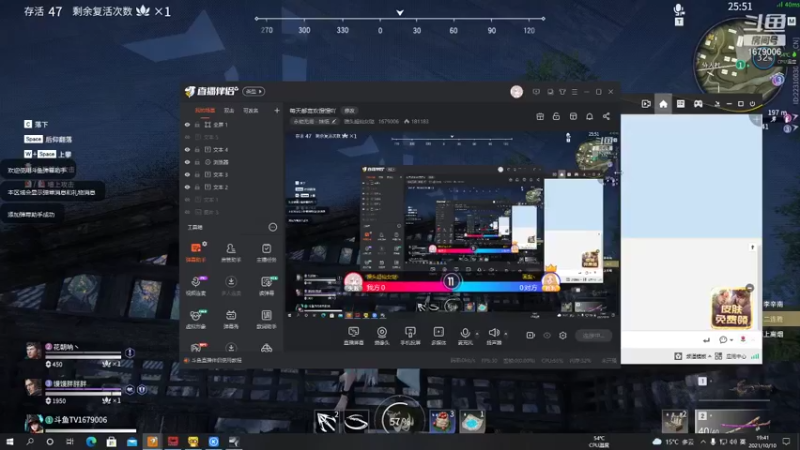Select the 浏览器 source row

point(233,162)
